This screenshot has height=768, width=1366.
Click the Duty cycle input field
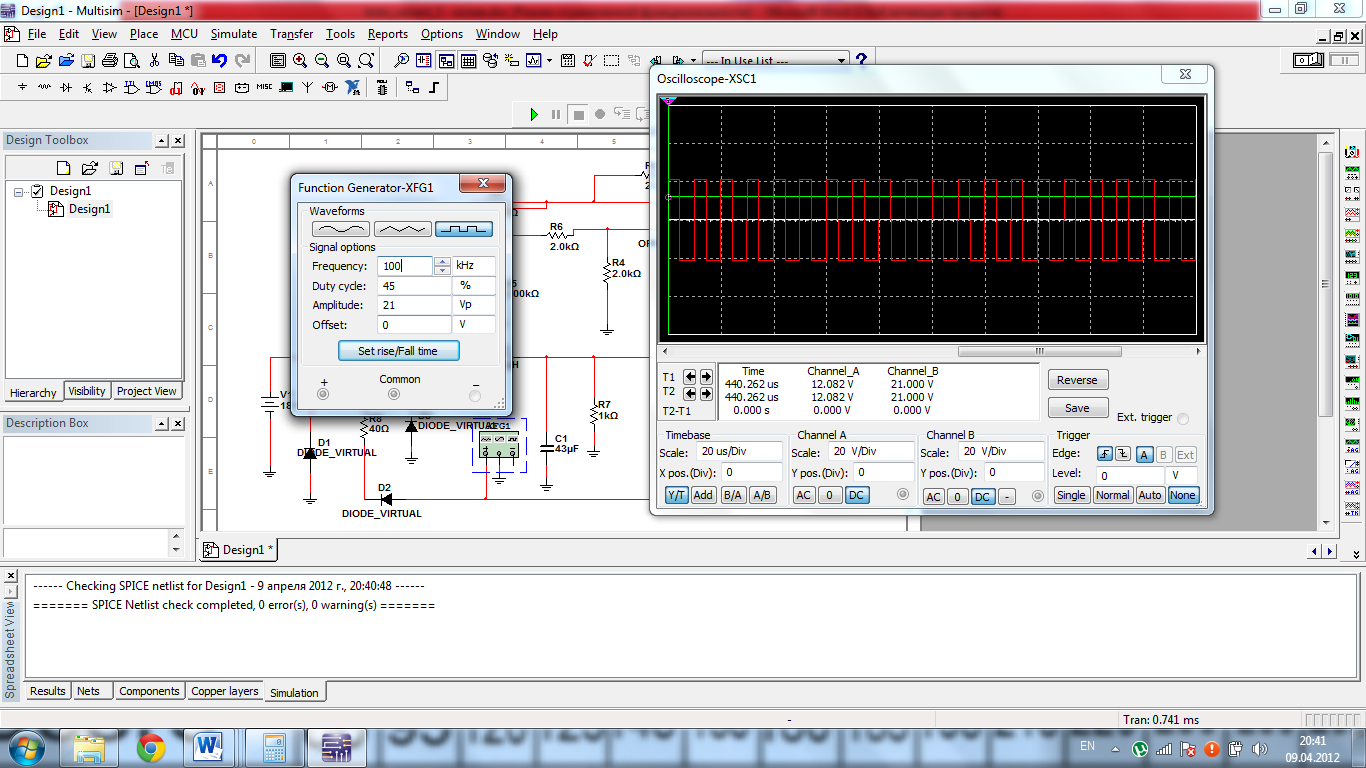414,286
